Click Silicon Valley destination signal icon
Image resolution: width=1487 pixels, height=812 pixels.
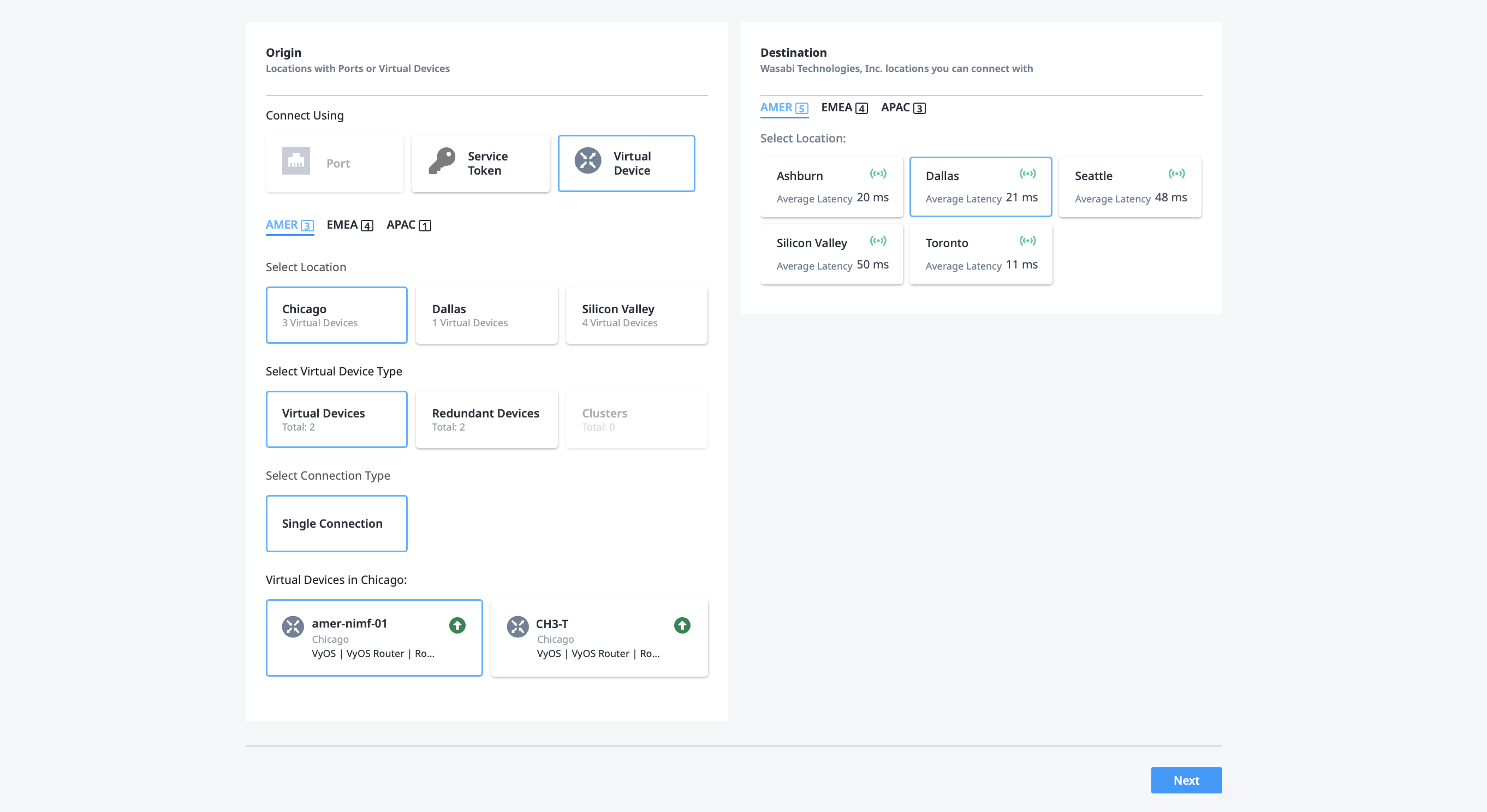coord(878,241)
